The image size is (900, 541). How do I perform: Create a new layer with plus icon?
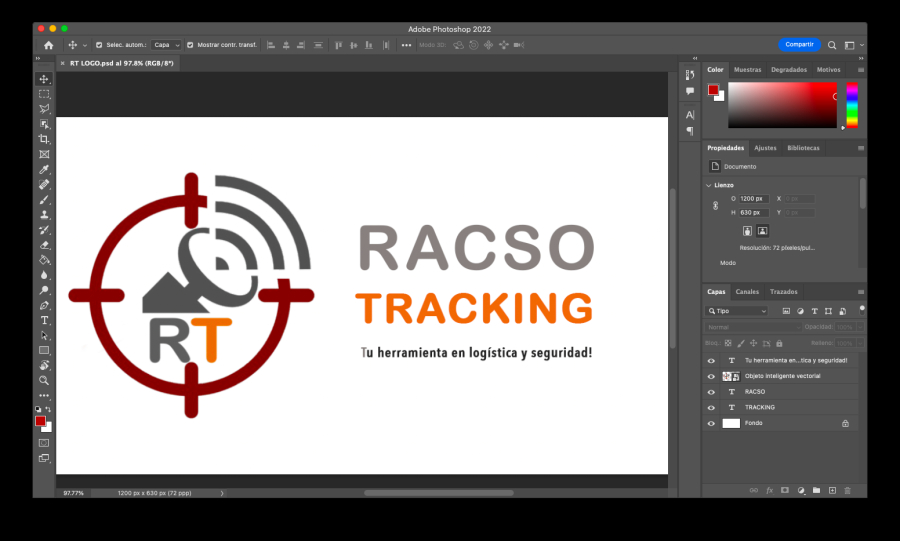[x=832, y=490]
